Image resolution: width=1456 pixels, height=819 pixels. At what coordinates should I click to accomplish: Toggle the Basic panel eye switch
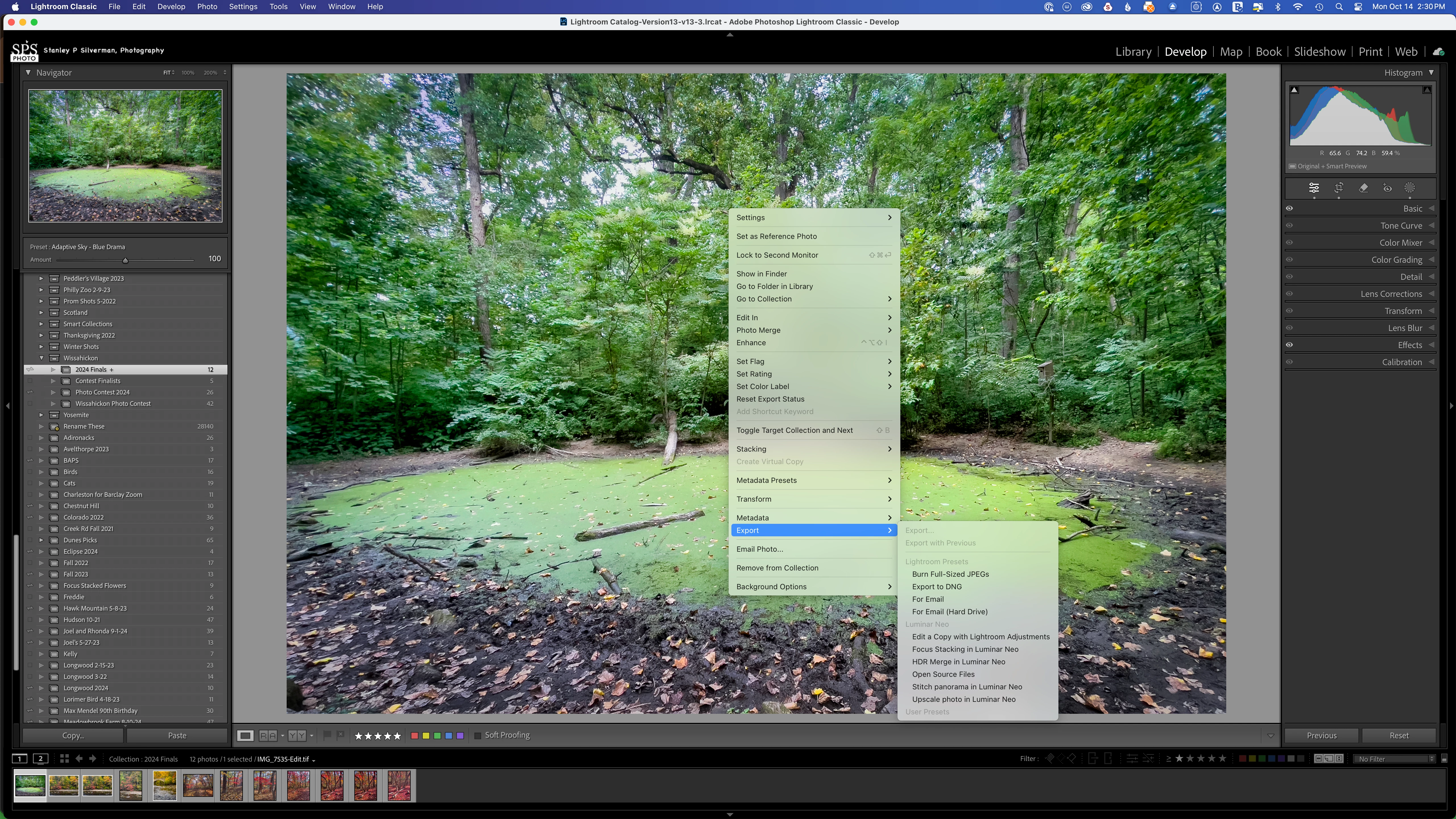[x=1290, y=208]
